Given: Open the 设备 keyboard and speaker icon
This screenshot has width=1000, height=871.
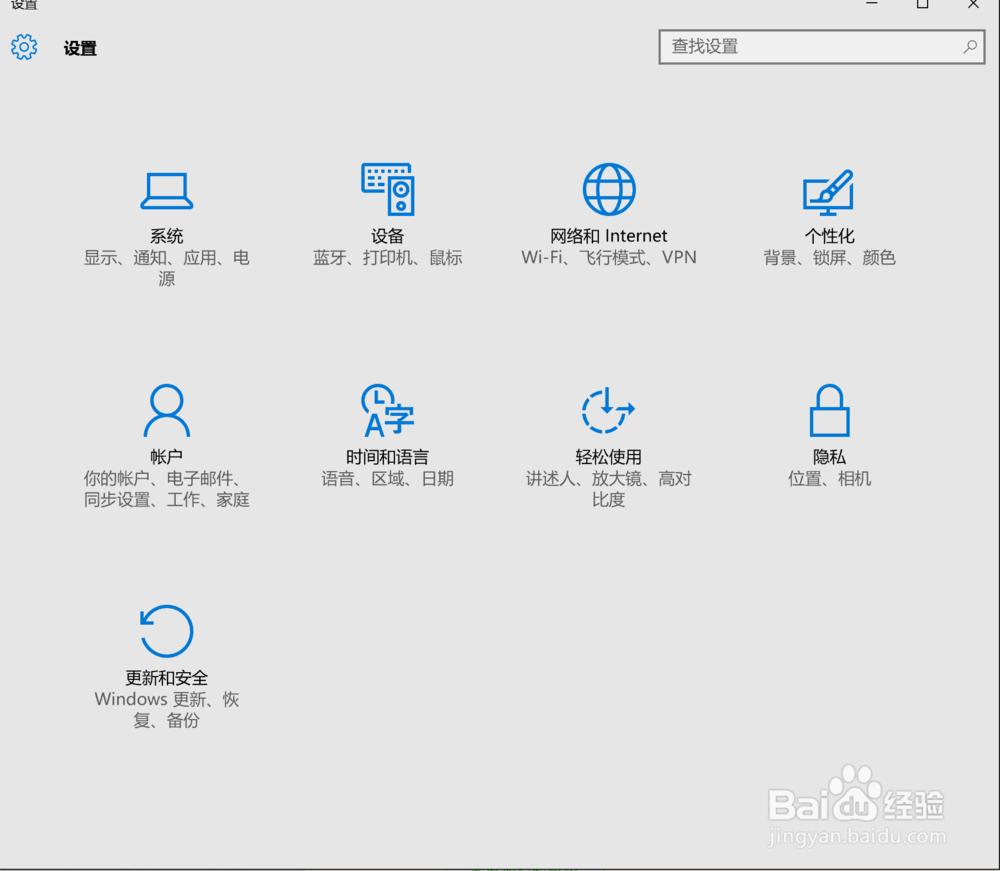Looking at the screenshot, I should coord(388,189).
